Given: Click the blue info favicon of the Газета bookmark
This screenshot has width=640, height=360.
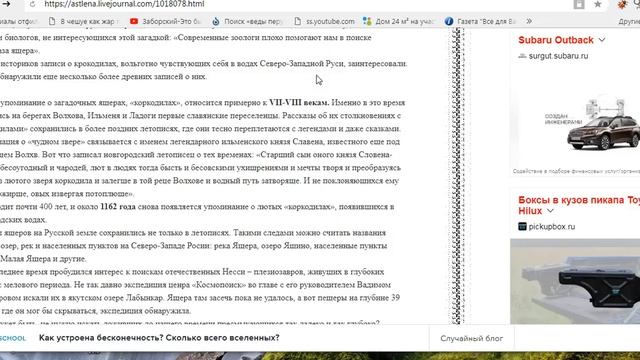Looking at the screenshot, I should (x=449, y=21).
